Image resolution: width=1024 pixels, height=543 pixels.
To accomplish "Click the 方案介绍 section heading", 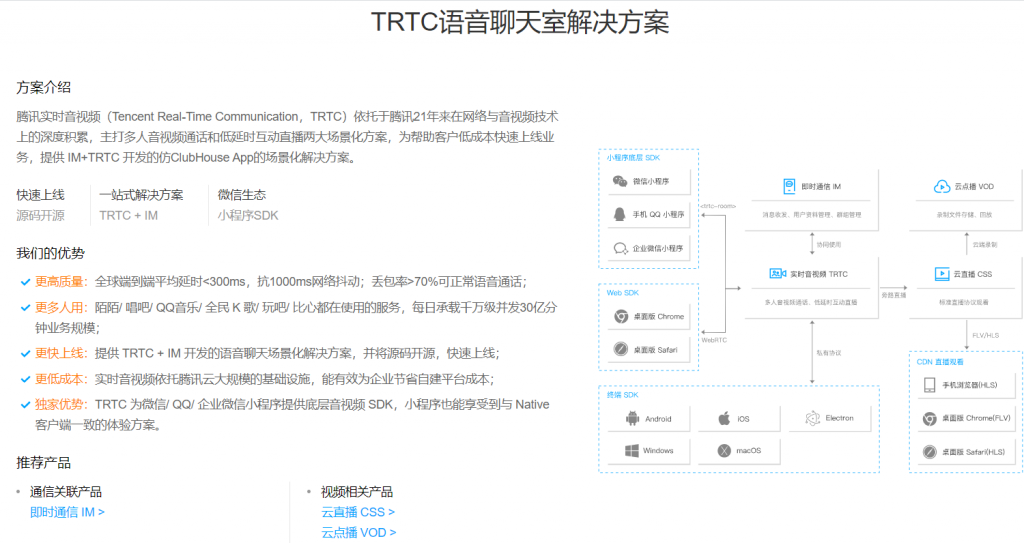I will tap(44, 88).
